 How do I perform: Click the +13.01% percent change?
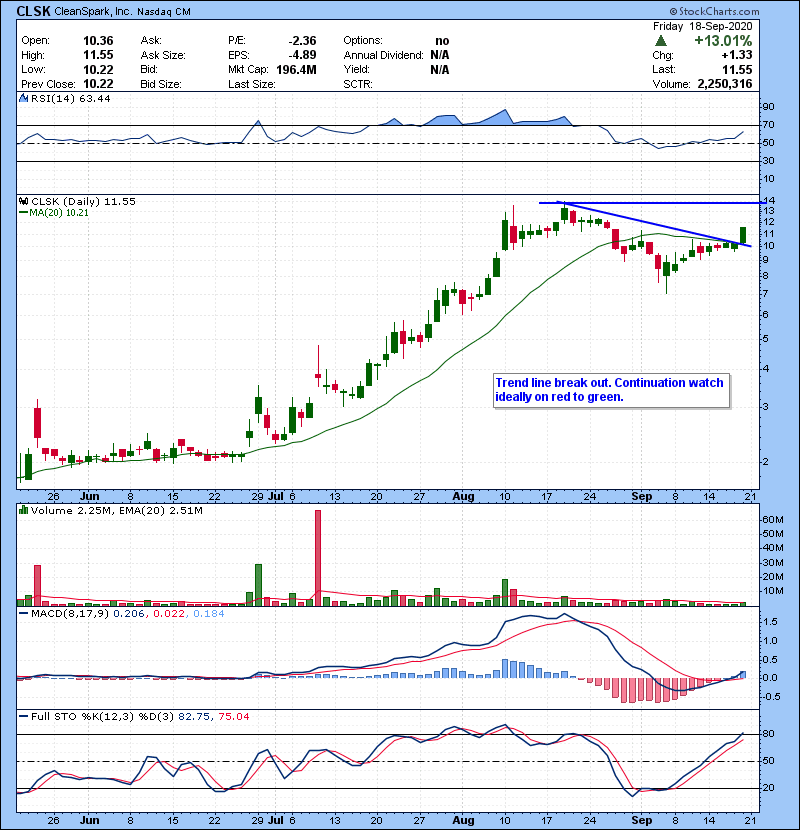[x=723, y=41]
